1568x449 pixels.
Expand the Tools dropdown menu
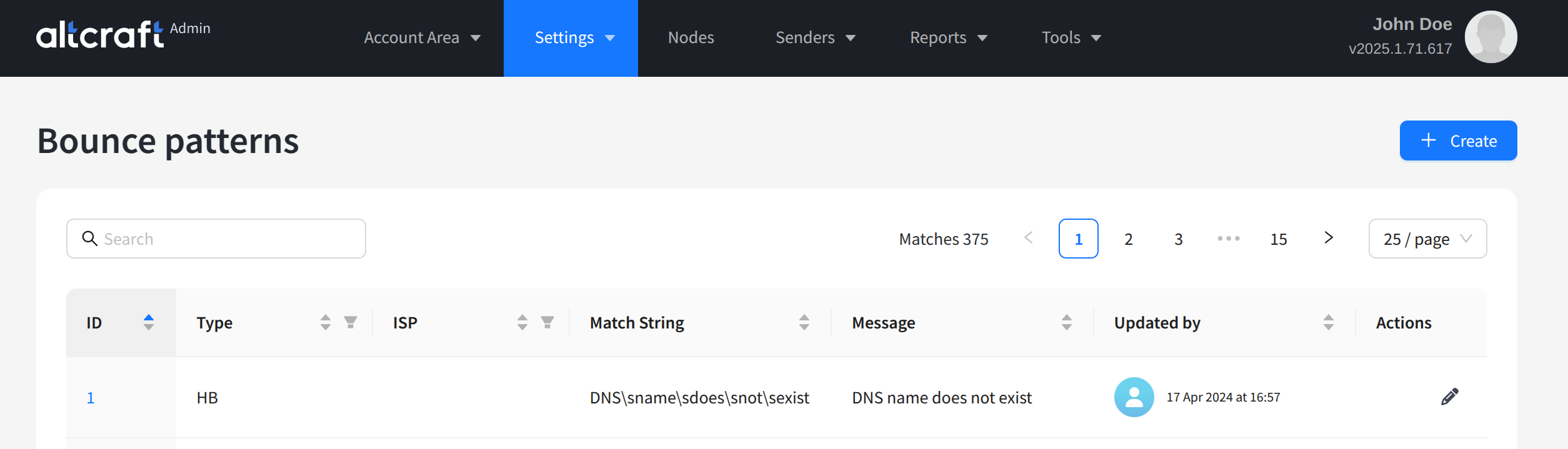(x=1071, y=38)
